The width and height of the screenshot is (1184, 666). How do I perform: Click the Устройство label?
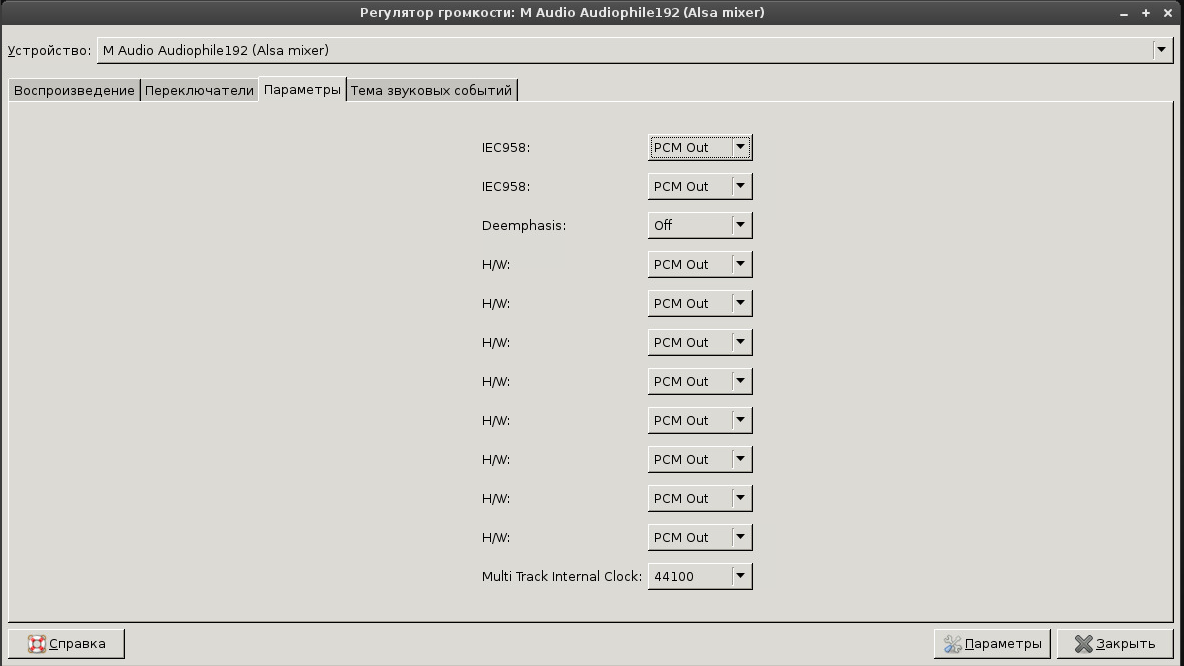tap(49, 51)
